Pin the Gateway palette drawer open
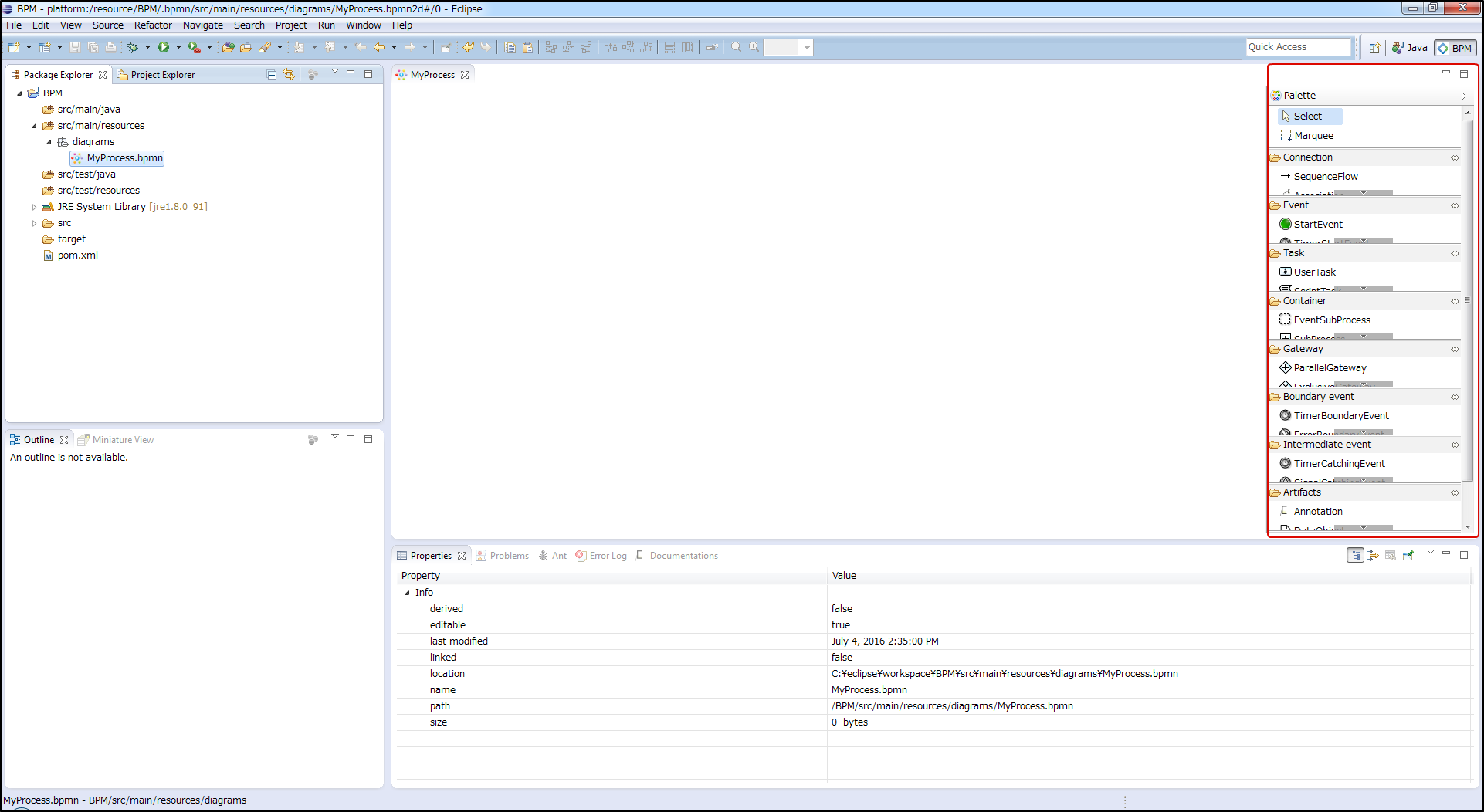This screenshot has height=812, width=1484. (1455, 349)
